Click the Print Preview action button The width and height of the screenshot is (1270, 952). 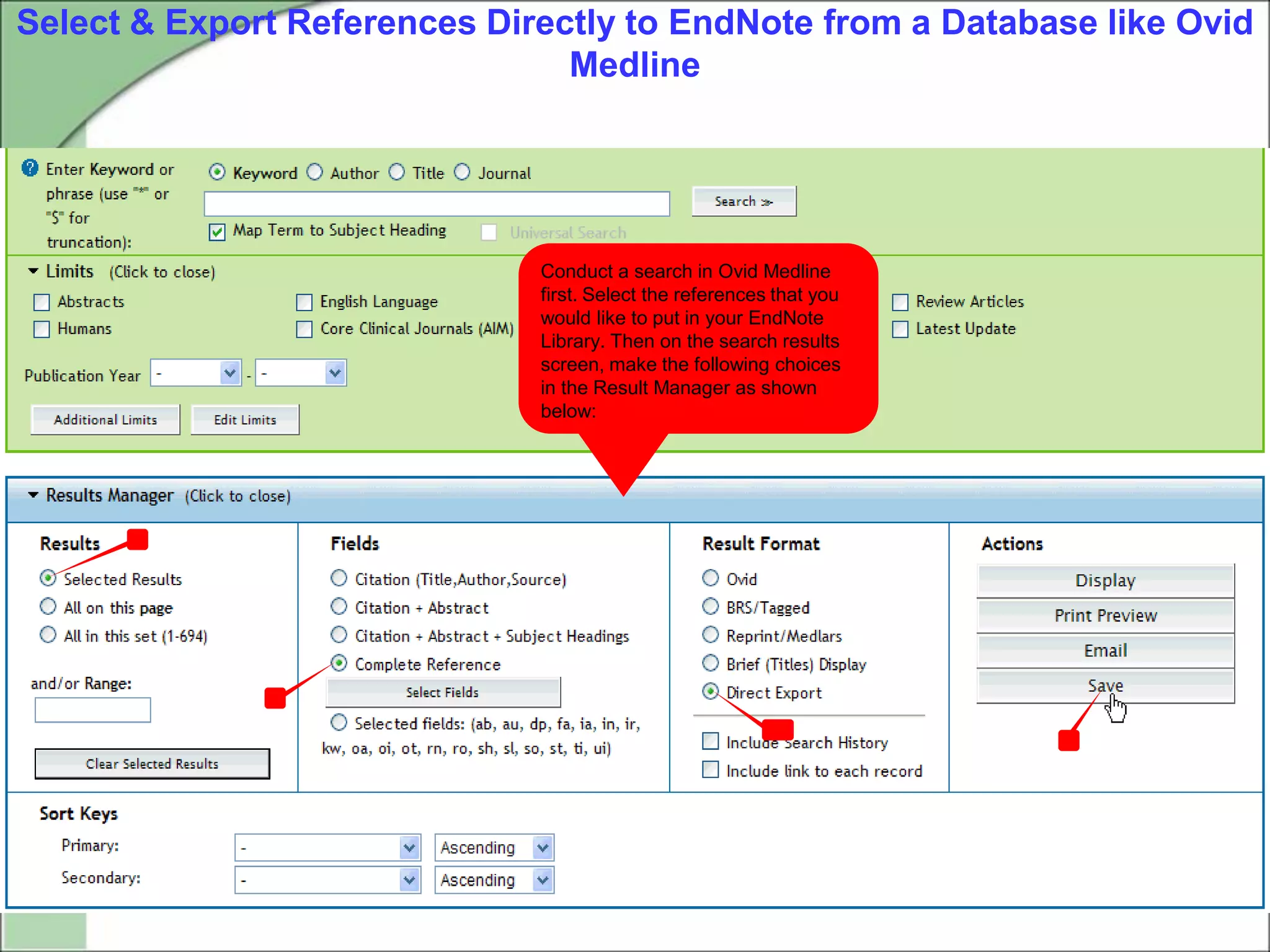tap(1106, 616)
